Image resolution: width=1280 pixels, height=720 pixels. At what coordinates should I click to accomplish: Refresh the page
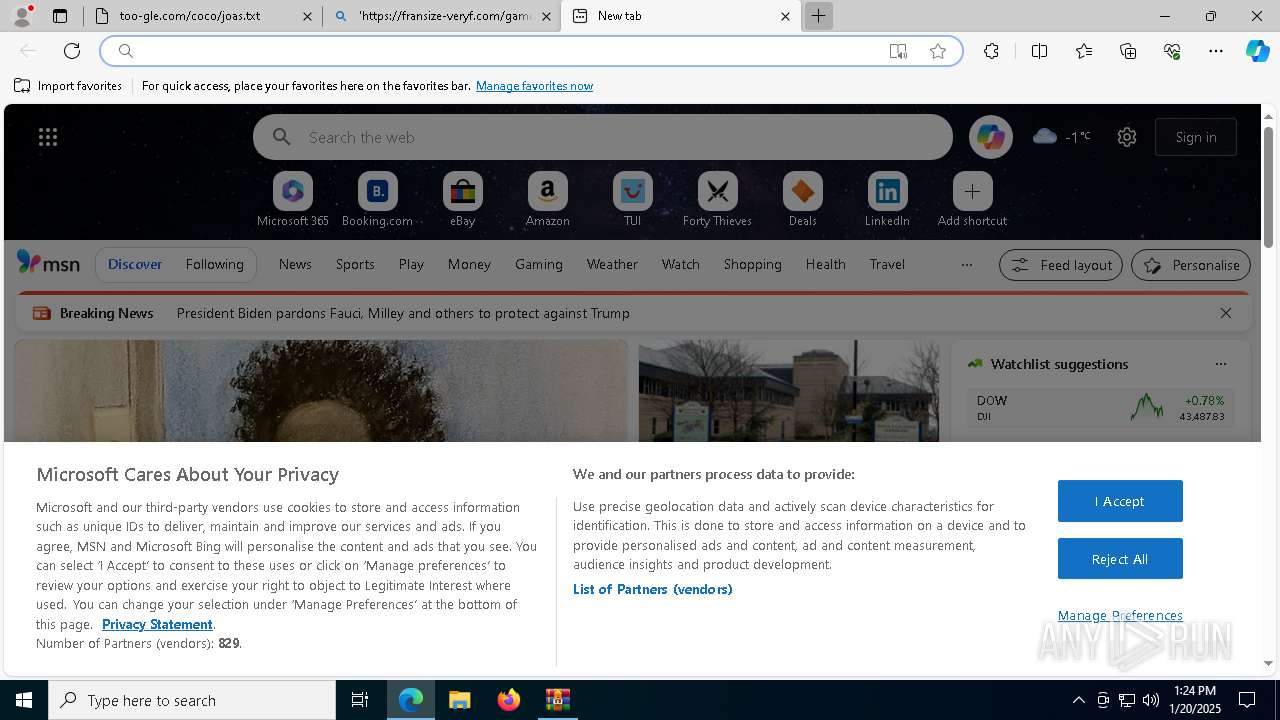[x=72, y=51]
